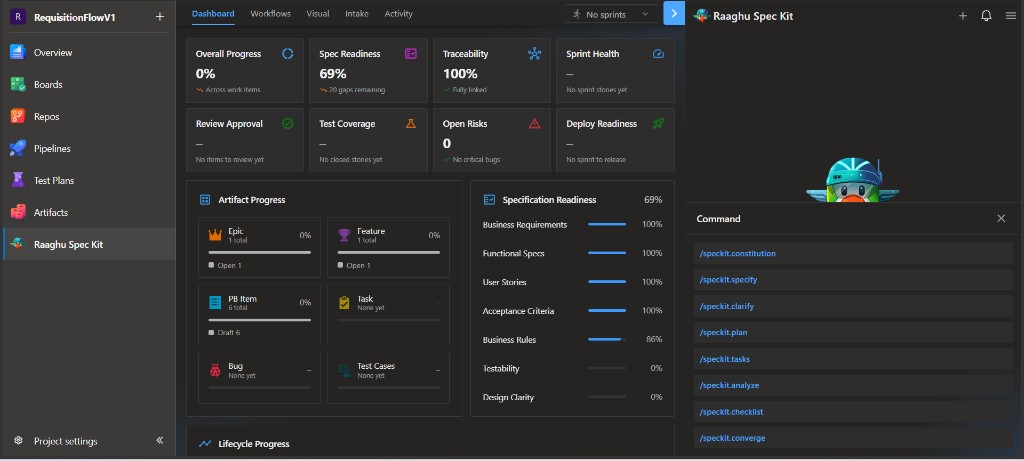The height and width of the screenshot is (461, 1024).
Task: Switch to the Activity tab
Action: [x=398, y=14]
